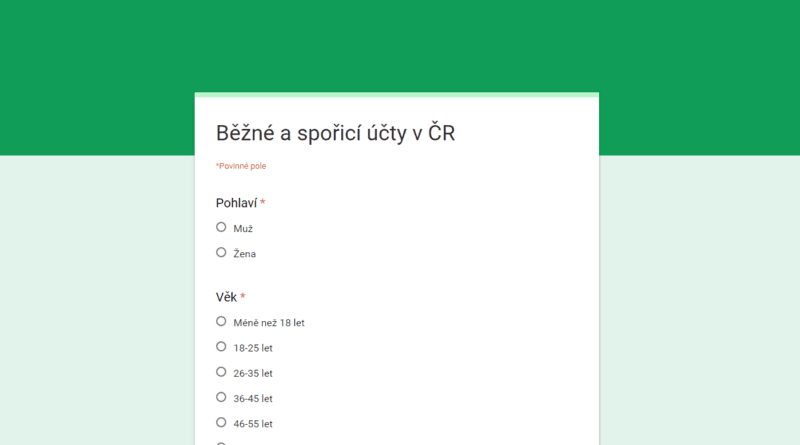Click the "Žena" label text
The height and width of the screenshot is (445, 800).
245,254
